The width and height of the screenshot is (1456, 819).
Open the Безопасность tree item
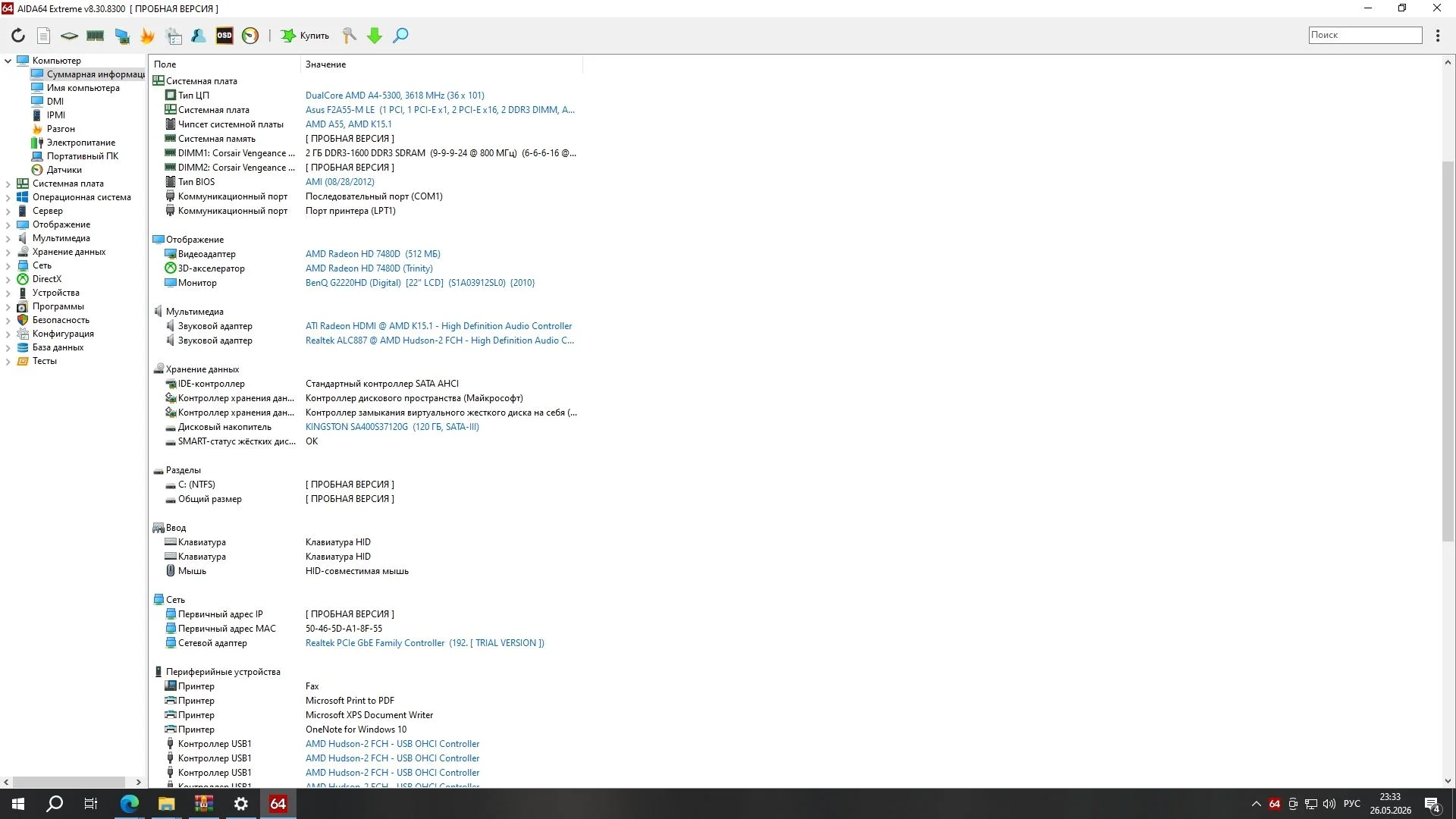coord(54,320)
